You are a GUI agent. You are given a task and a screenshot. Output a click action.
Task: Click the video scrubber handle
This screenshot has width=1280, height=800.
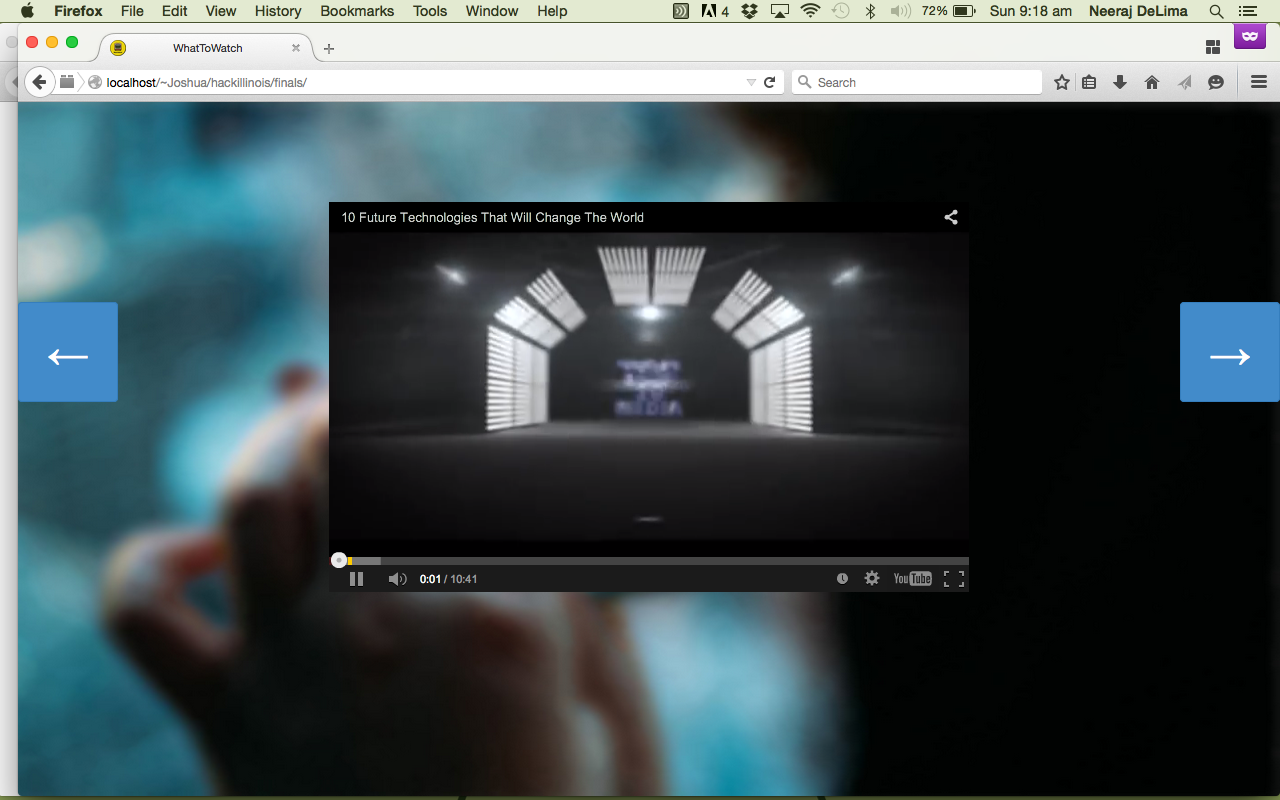pos(339,561)
